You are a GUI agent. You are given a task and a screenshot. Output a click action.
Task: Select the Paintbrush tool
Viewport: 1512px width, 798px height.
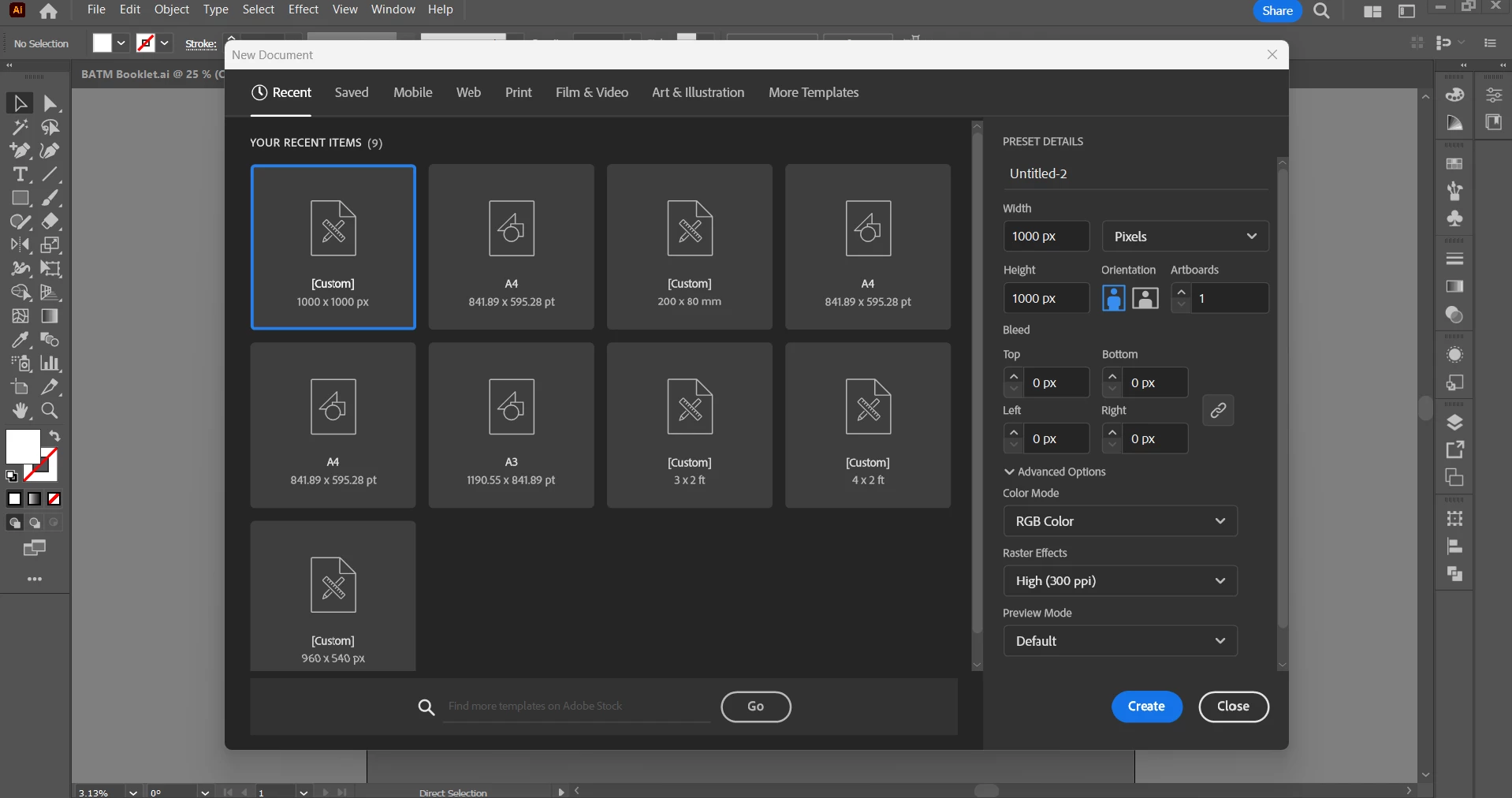point(50,198)
